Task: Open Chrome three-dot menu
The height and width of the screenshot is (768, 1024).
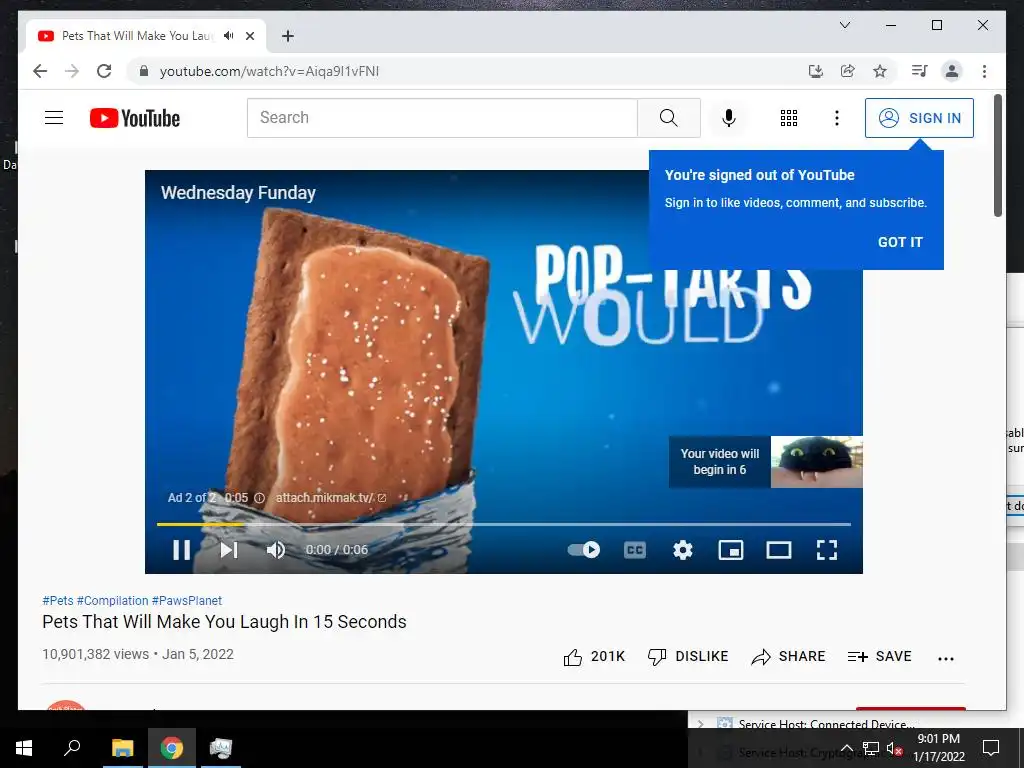Action: (984, 71)
